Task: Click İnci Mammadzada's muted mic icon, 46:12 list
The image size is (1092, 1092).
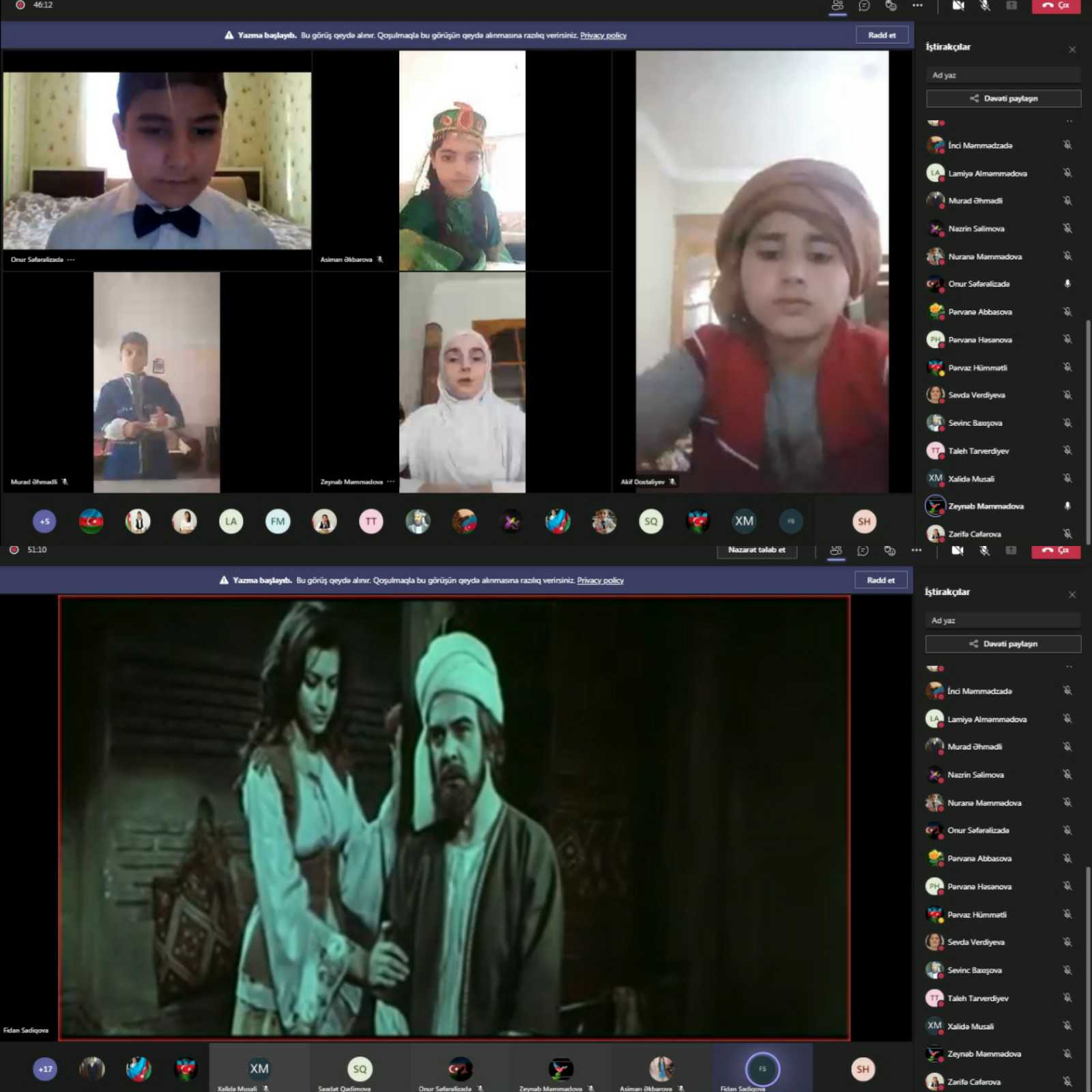Action: pos(1067,145)
